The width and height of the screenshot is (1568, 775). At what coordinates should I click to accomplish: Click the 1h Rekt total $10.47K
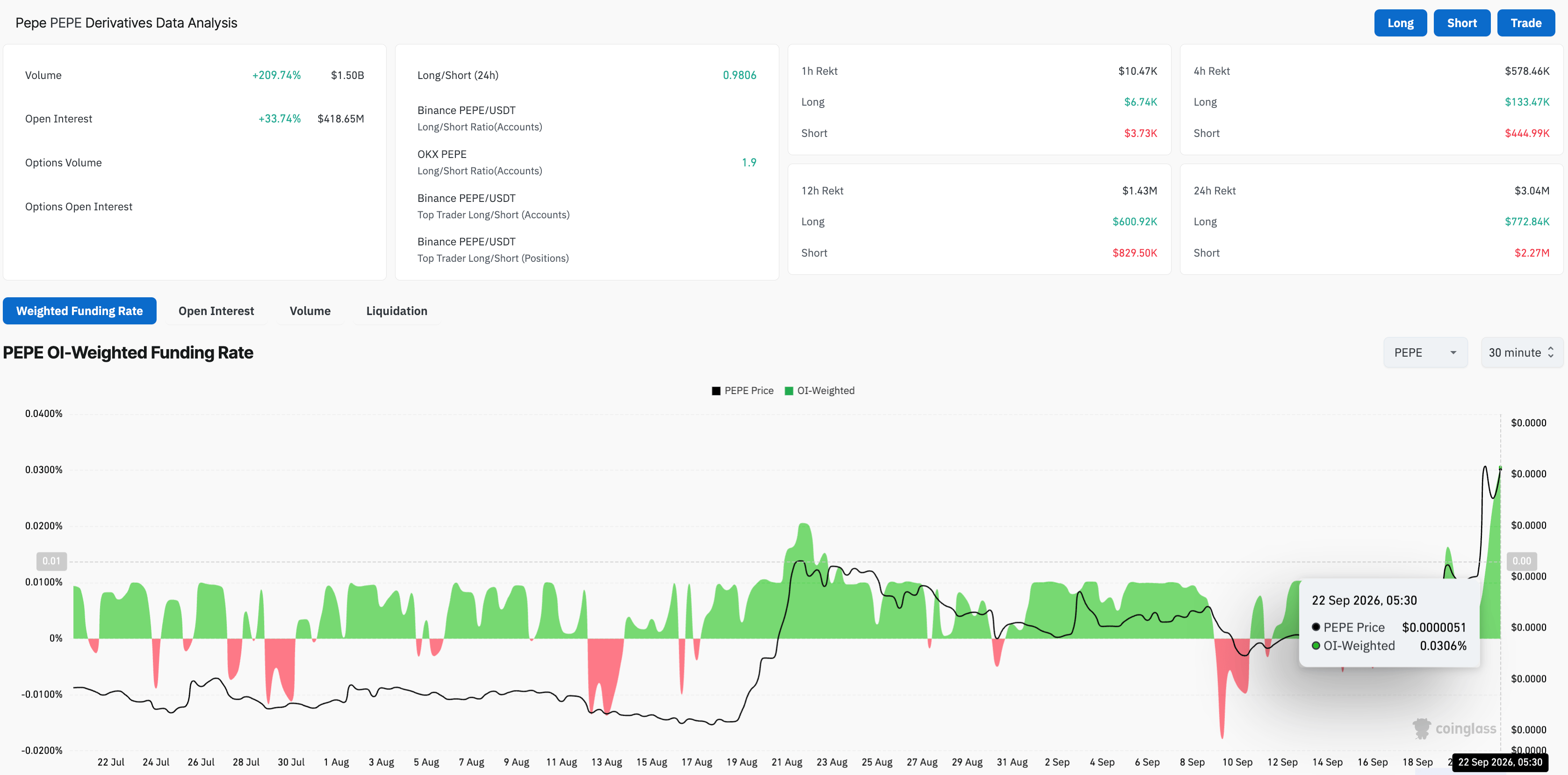tap(1137, 71)
